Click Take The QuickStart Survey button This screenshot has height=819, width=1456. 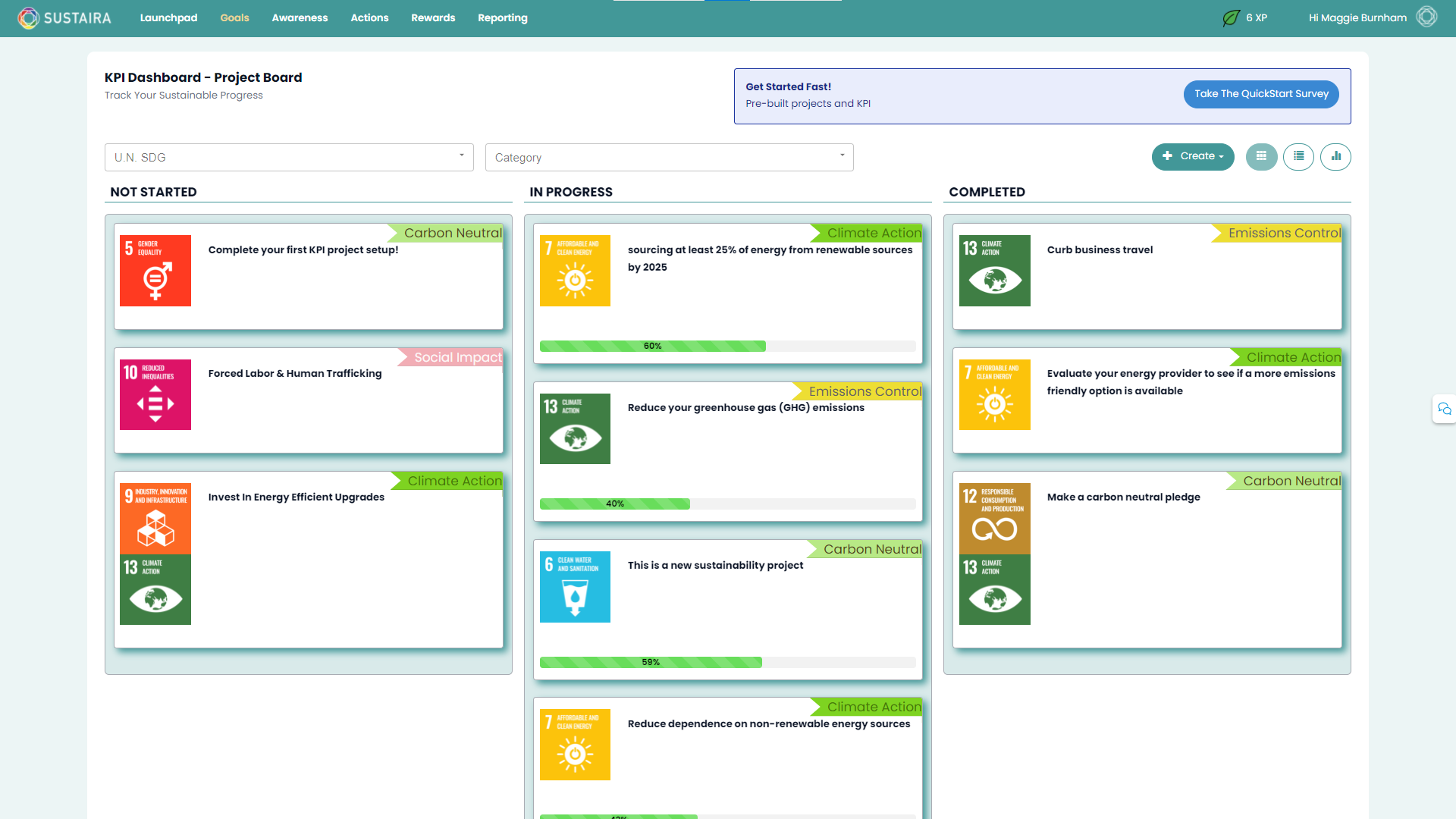(1260, 94)
